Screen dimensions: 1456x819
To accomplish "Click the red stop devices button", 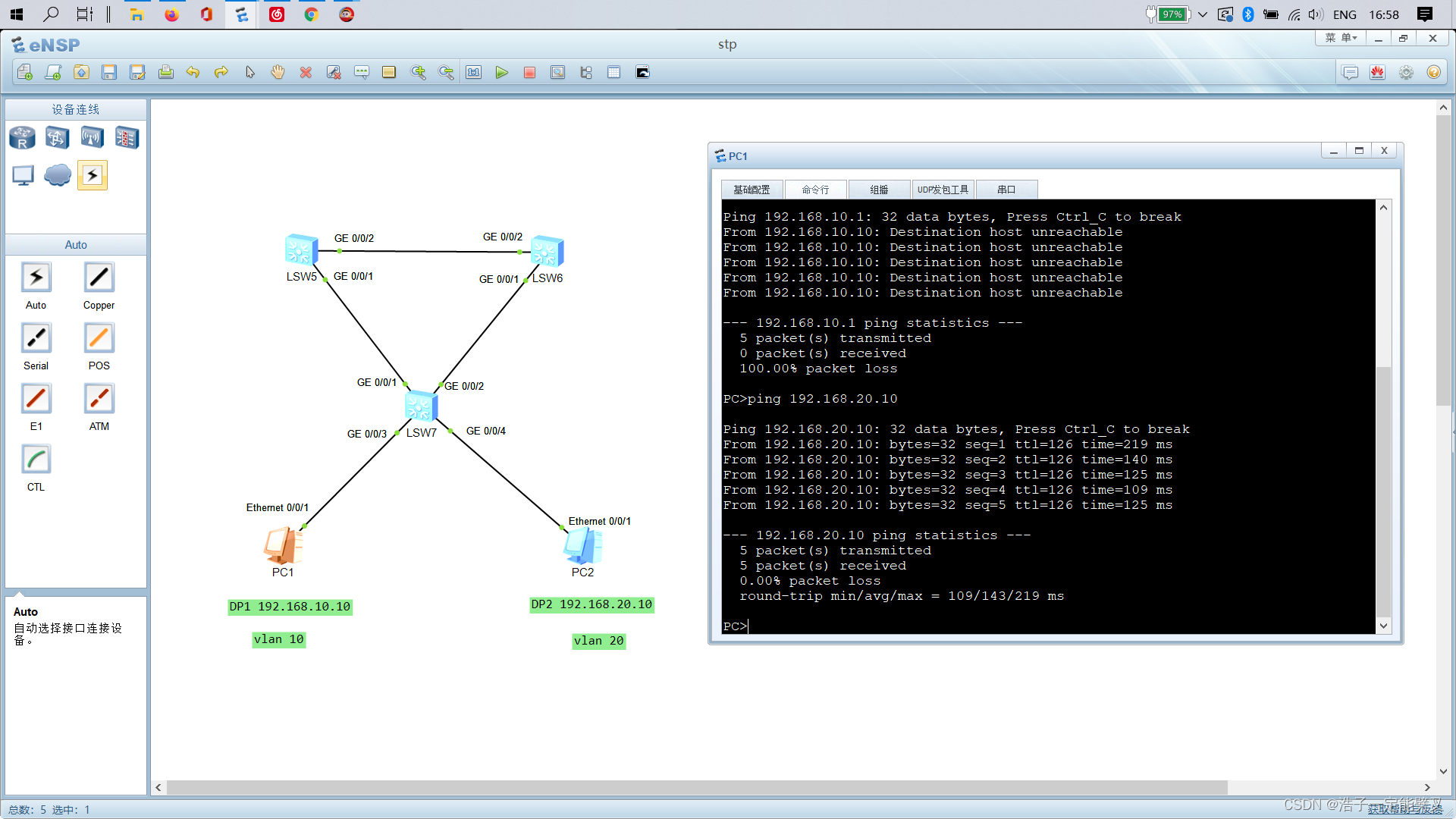I will point(529,73).
